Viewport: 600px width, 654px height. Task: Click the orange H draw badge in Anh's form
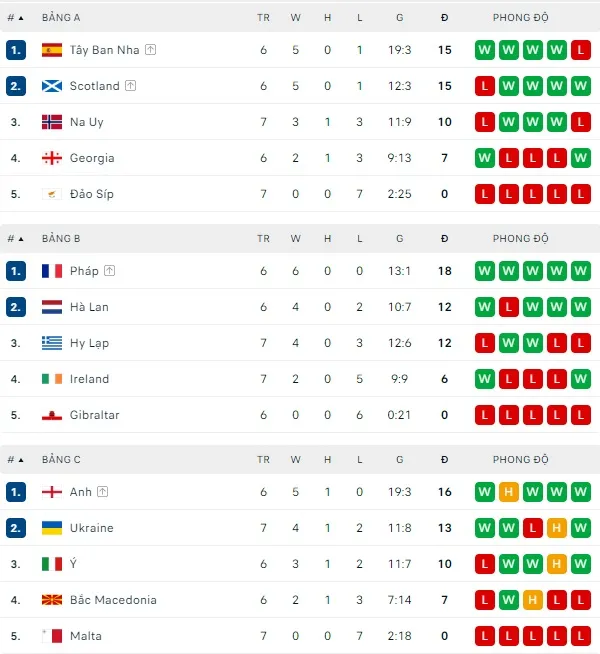tap(509, 492)
